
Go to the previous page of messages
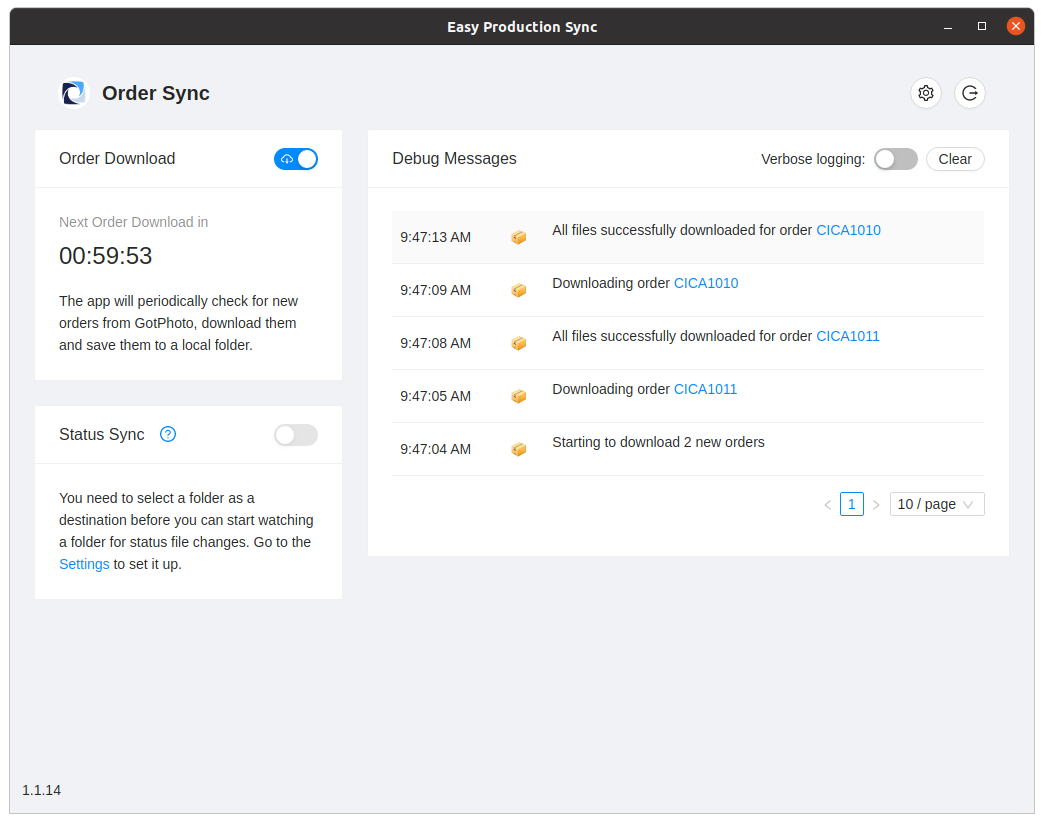(828, 505)
